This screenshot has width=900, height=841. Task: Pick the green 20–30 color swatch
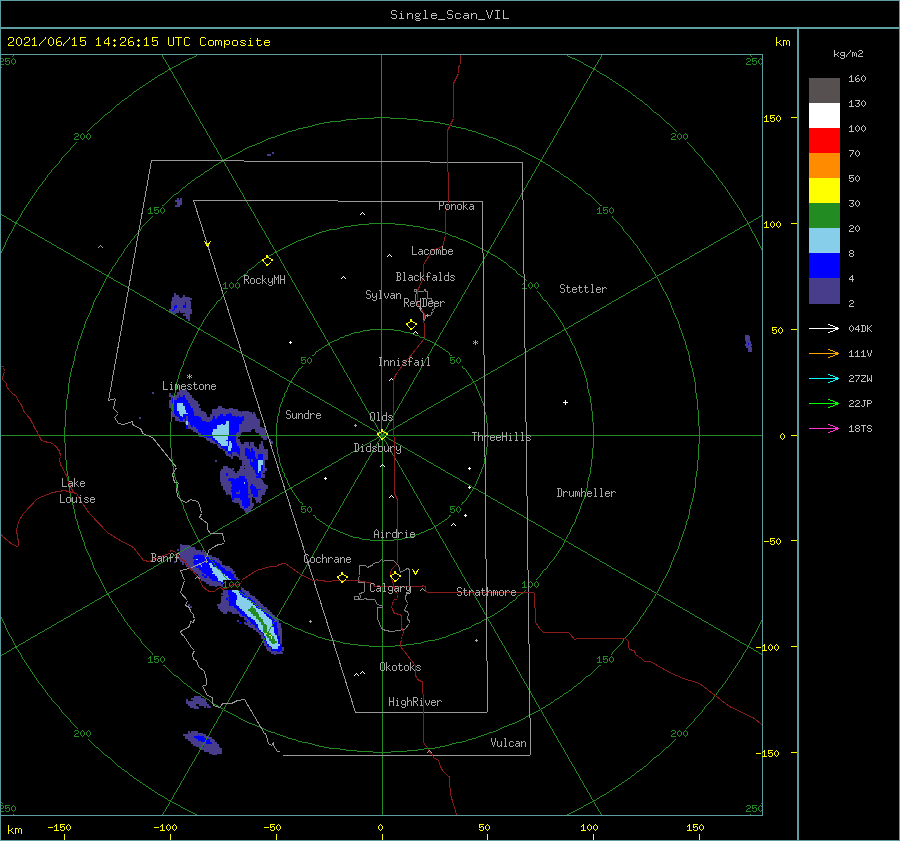pyautogui.click(x=824, y=216)
